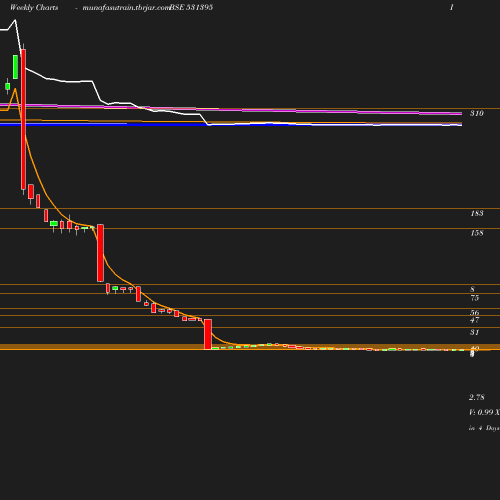
Task: Click the '158' price level label
Action: tap(477, 233)
